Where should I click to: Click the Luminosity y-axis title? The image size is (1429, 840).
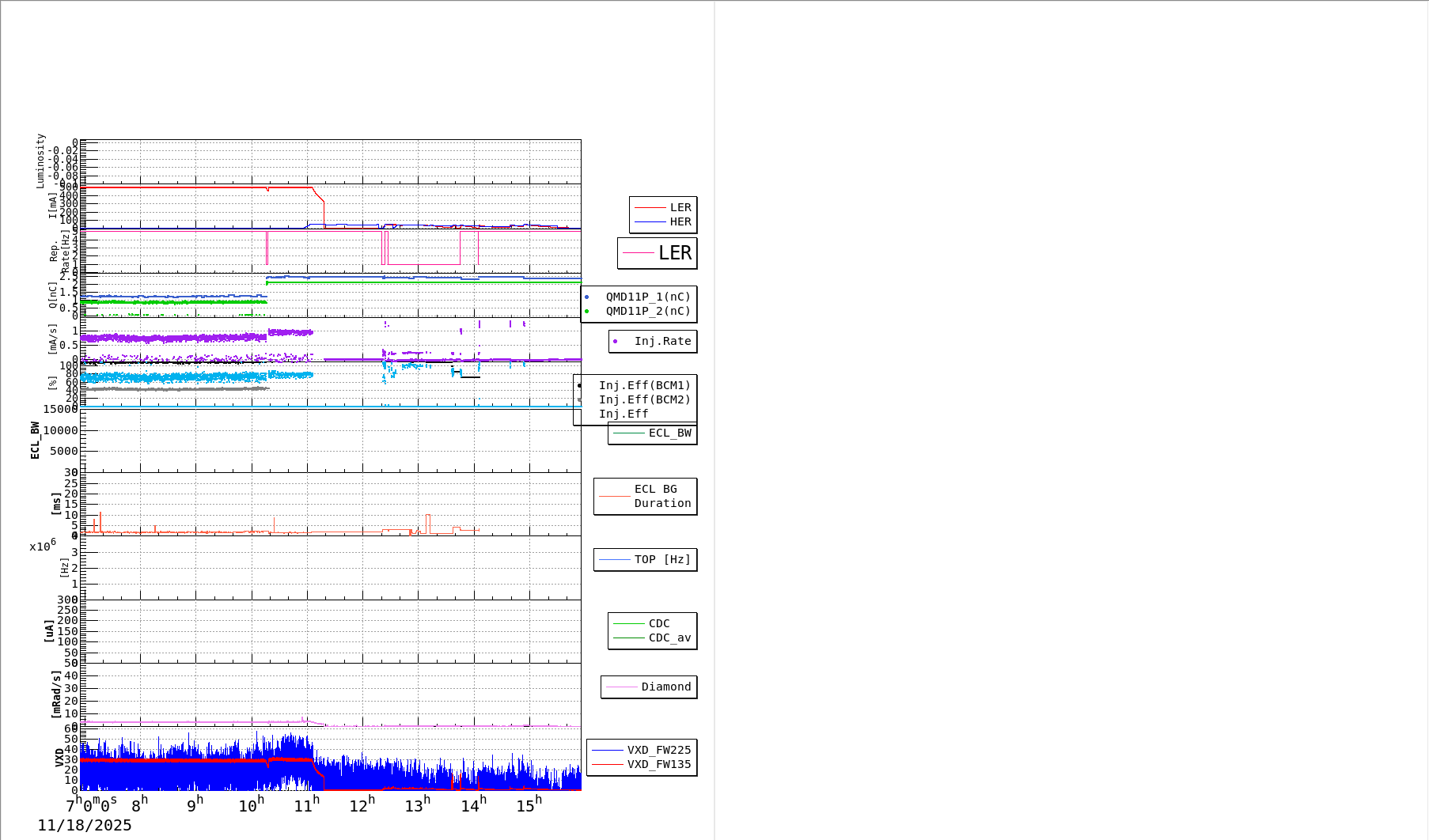point(40,161)
